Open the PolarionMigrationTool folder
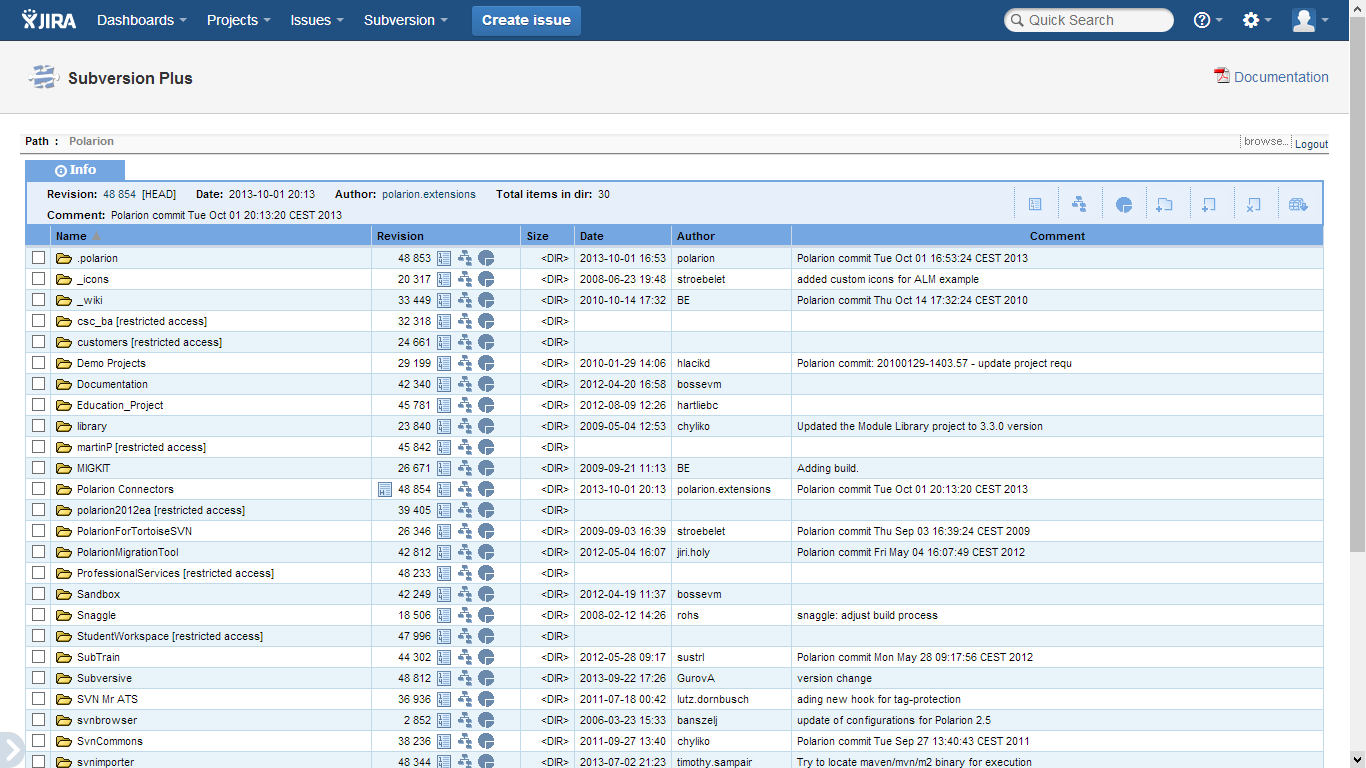 128,552
